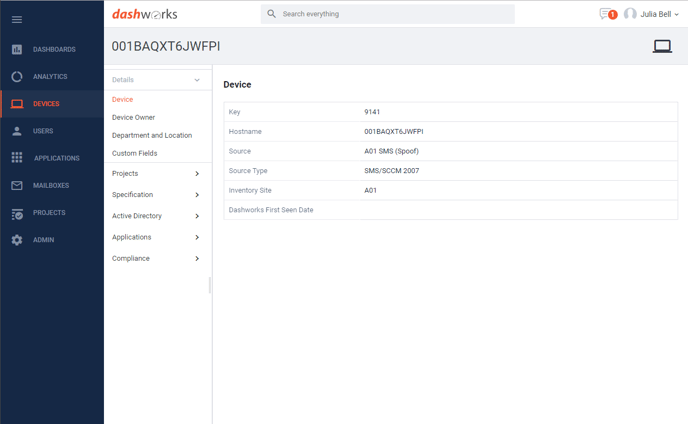Go to PROJECTS in the sidebar
This screenshot has height=424, width=688.
[49, 212]
